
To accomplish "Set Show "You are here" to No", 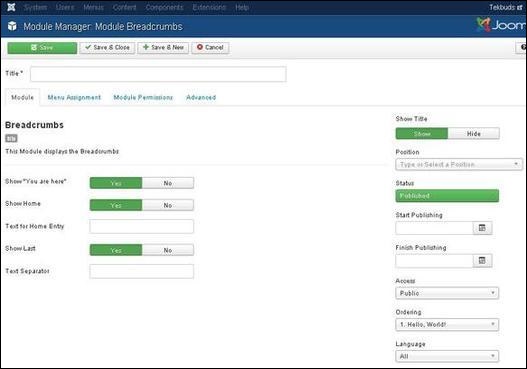I will click(x=168, y=183).
